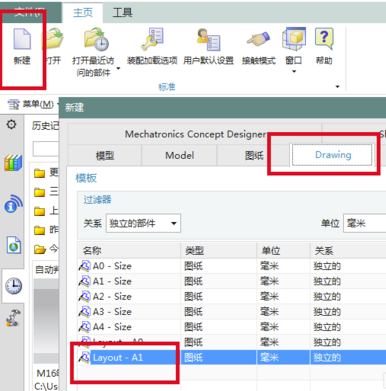Expand the 标准 group options arrow

click(337, 87)
